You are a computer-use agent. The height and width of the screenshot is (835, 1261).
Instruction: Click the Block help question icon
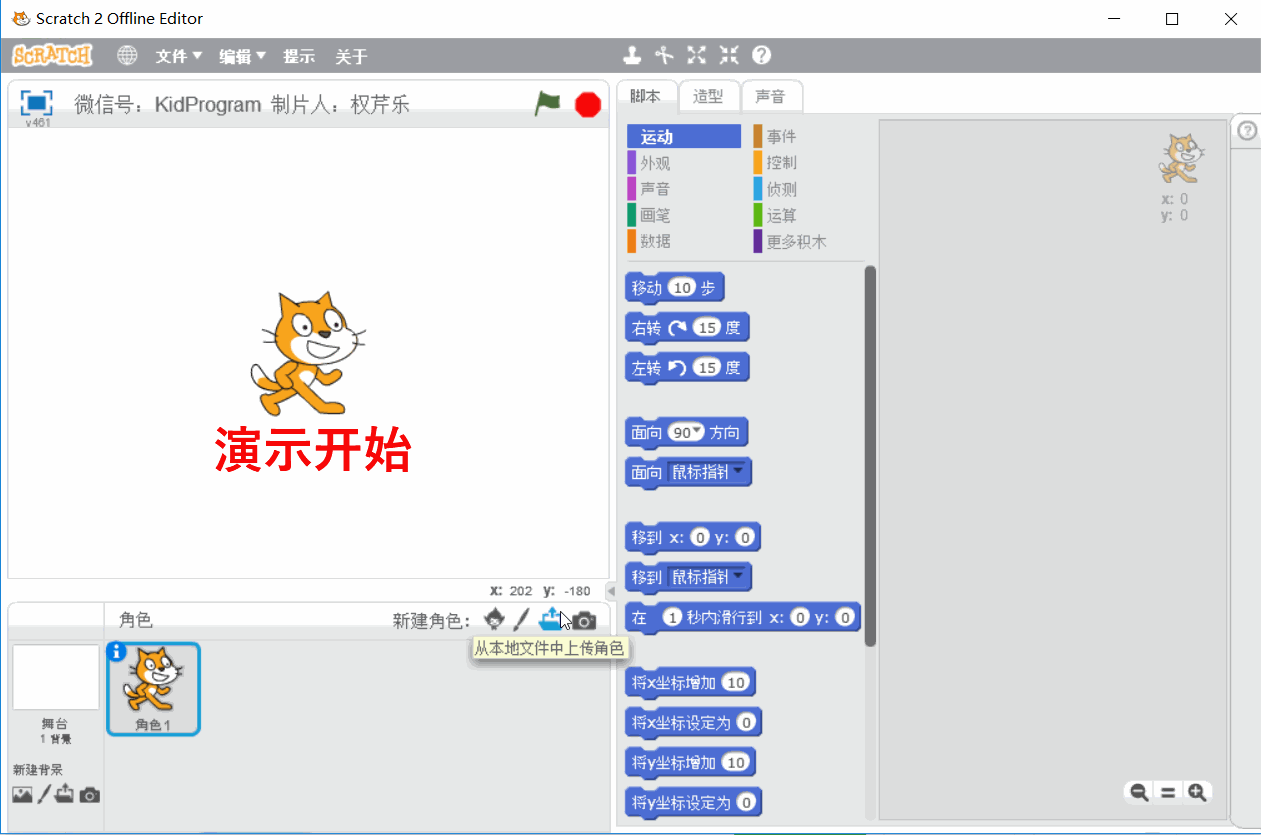point(762,55)
